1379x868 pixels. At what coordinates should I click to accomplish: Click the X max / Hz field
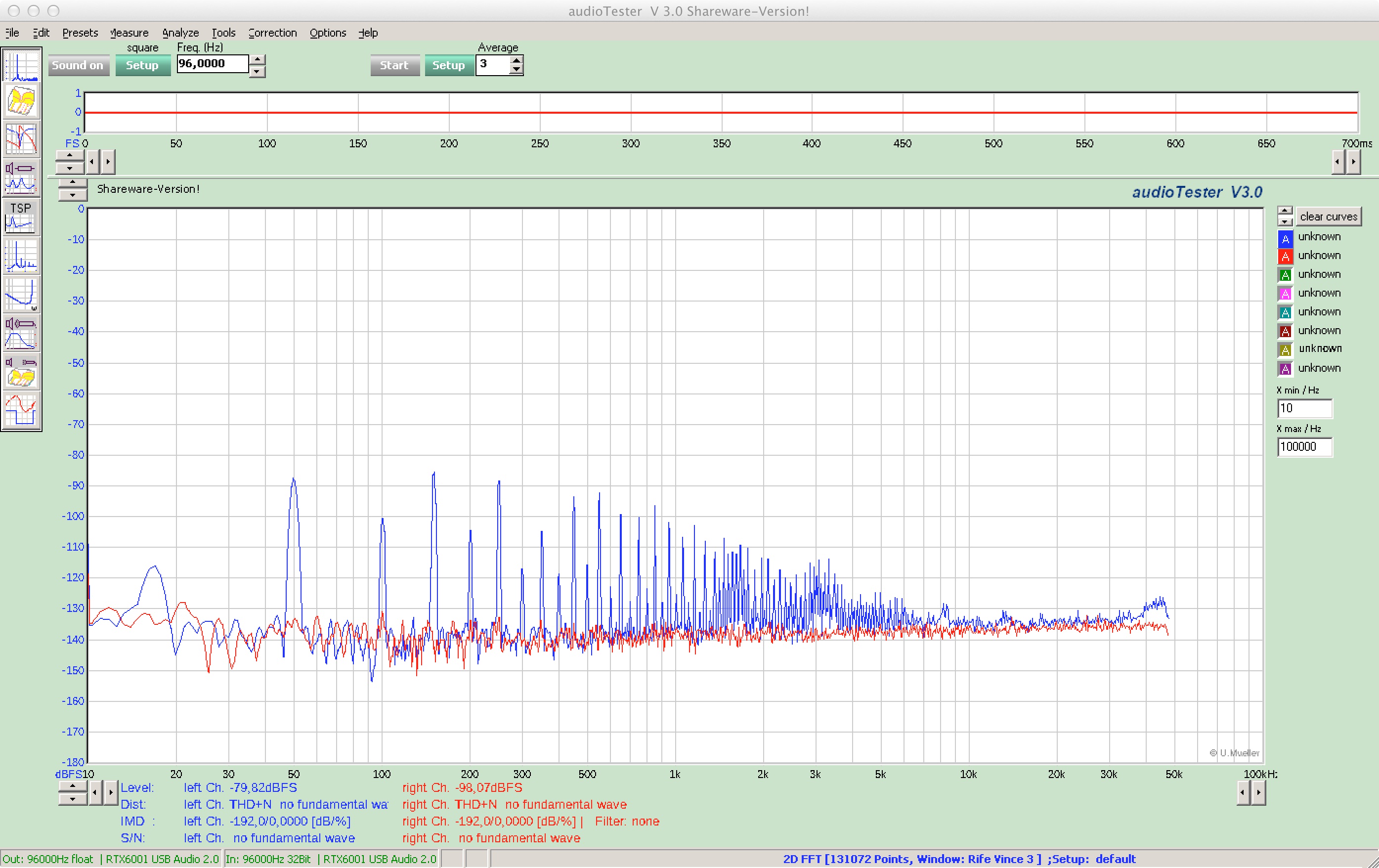point(1304,446)
